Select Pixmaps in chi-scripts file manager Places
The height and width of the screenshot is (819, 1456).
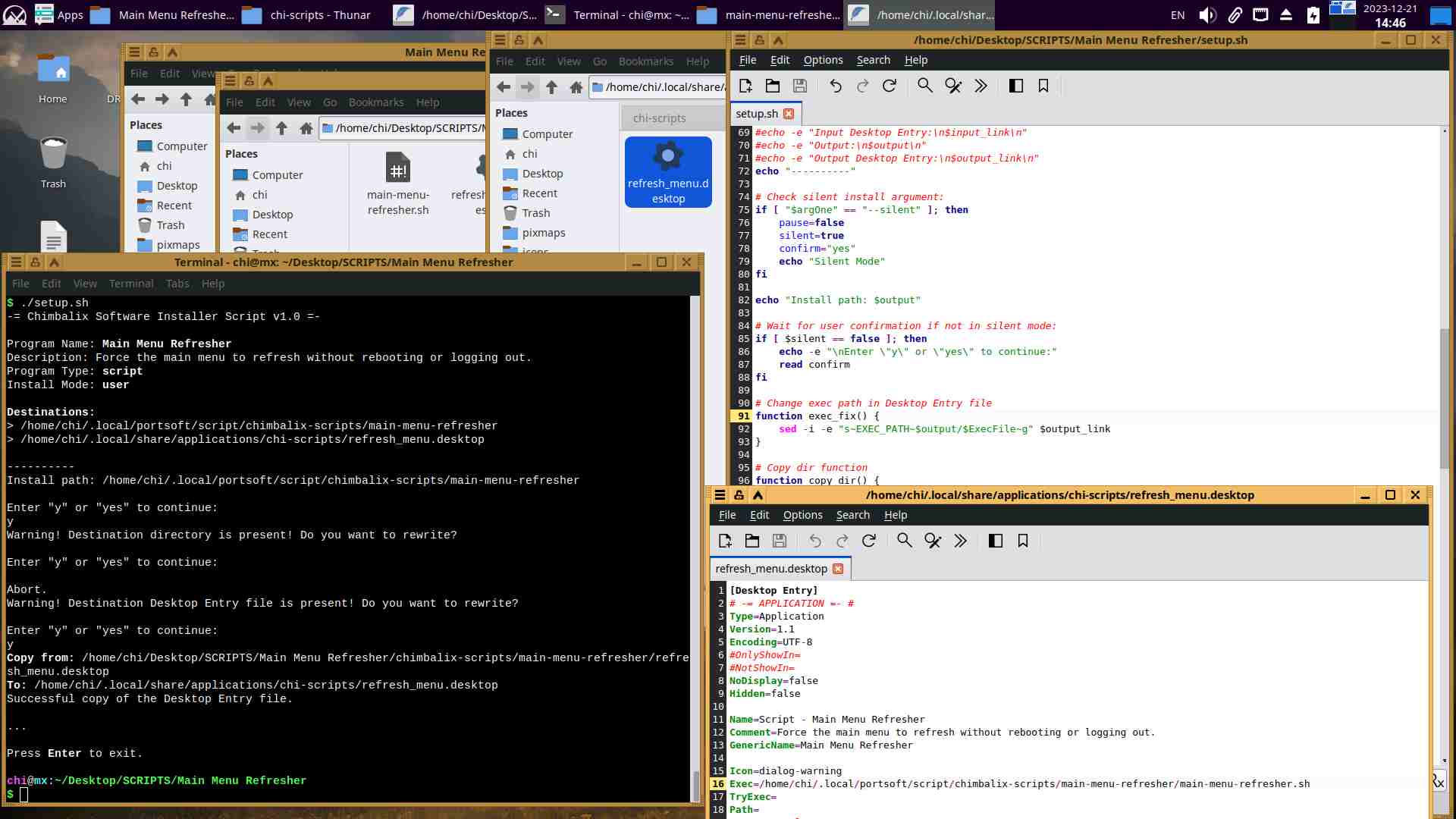543,233
